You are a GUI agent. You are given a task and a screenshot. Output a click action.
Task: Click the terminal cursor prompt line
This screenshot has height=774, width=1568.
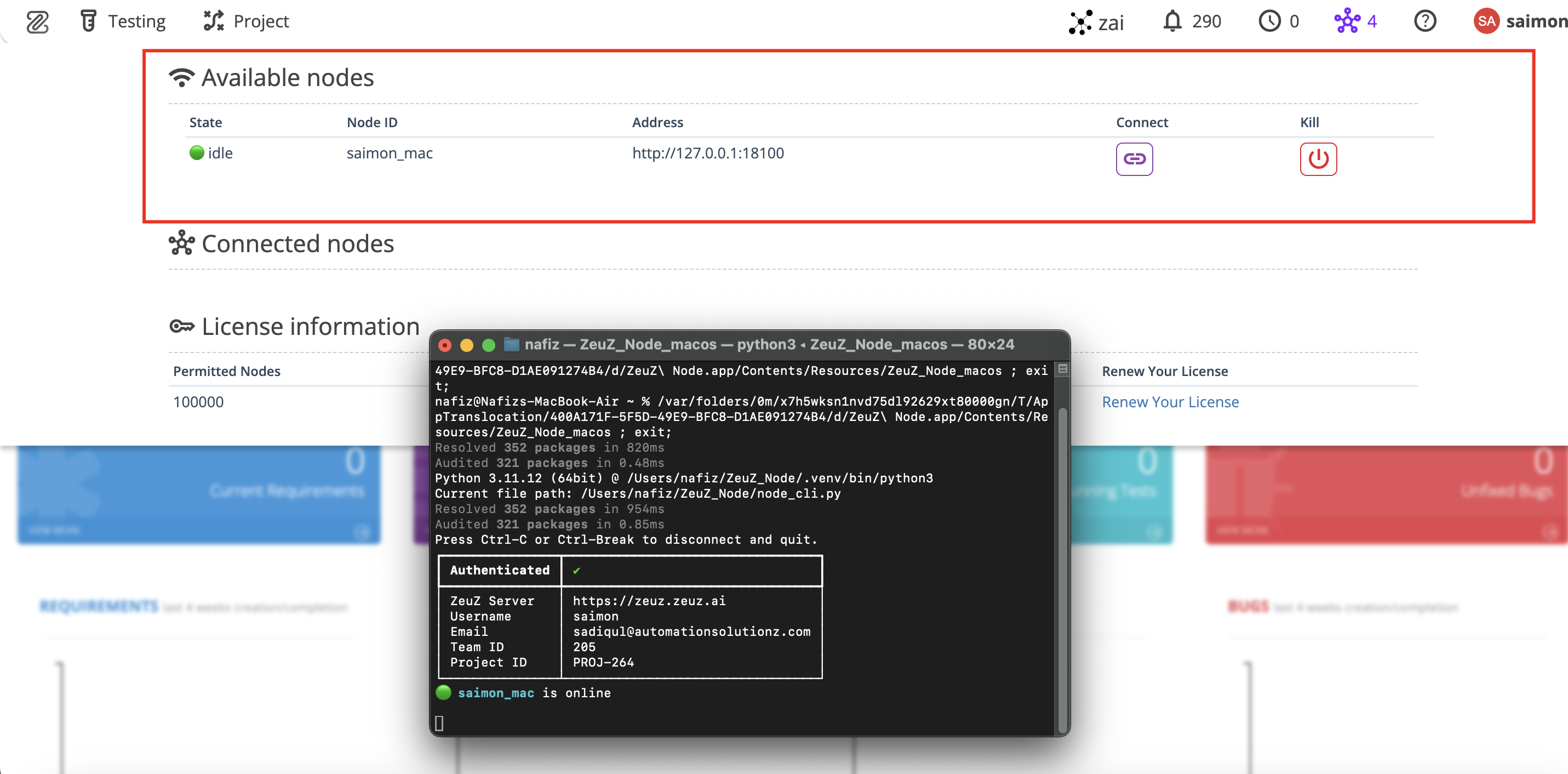439,723
